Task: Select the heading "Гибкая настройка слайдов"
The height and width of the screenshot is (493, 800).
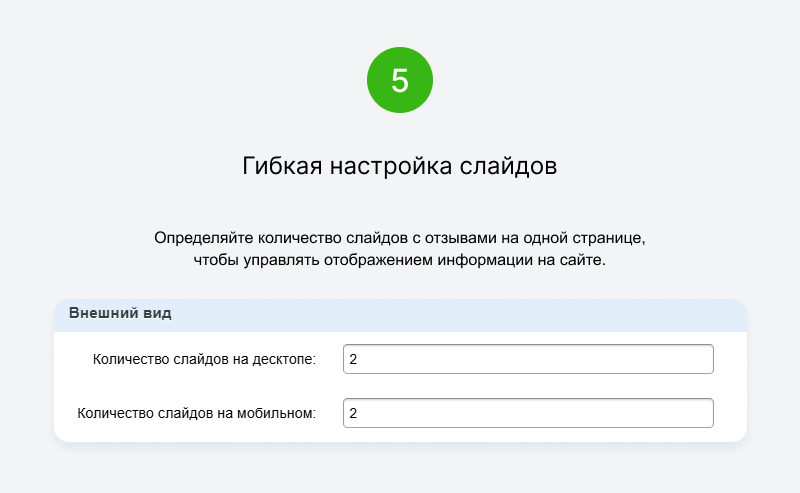Action: pos(399,166)
